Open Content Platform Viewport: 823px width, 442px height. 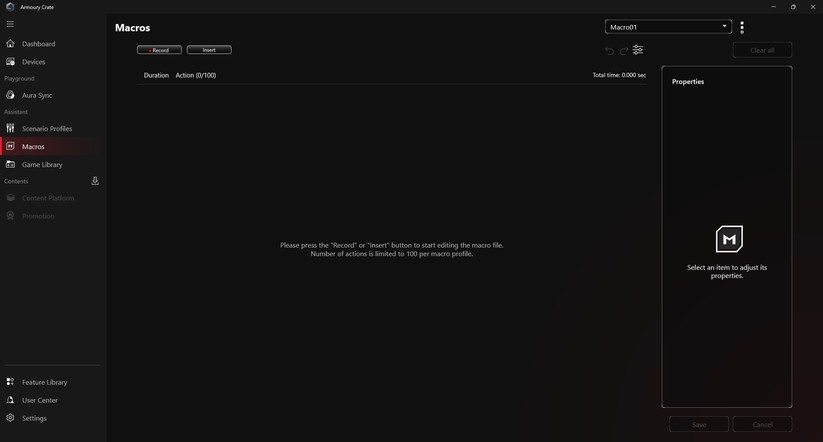pyautogui.click(x=48, y=198)
